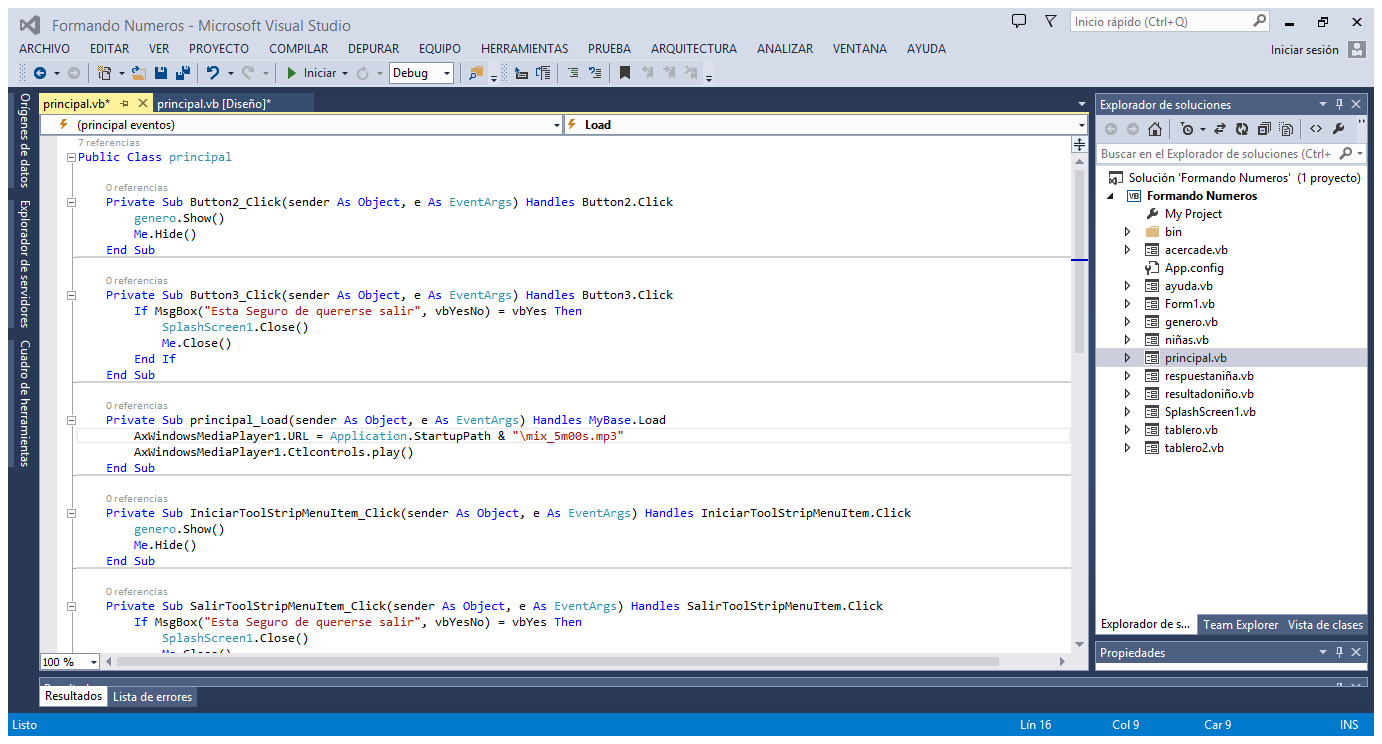Uncomment selected lines icon
The width and height of the screenshot is (1382, 744).
(x=595, y=73)
